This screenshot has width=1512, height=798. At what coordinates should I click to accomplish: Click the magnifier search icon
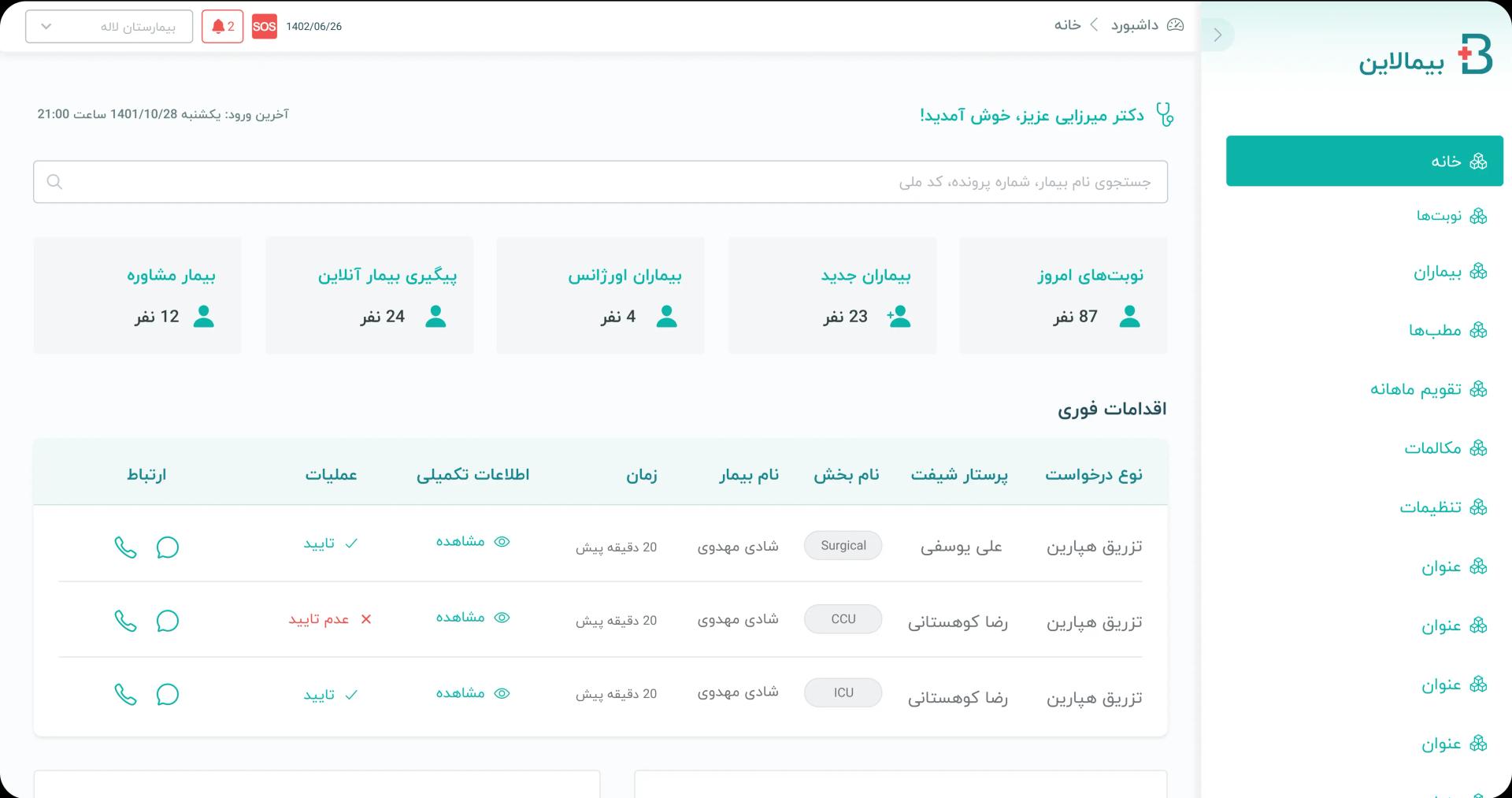(54, 182)
